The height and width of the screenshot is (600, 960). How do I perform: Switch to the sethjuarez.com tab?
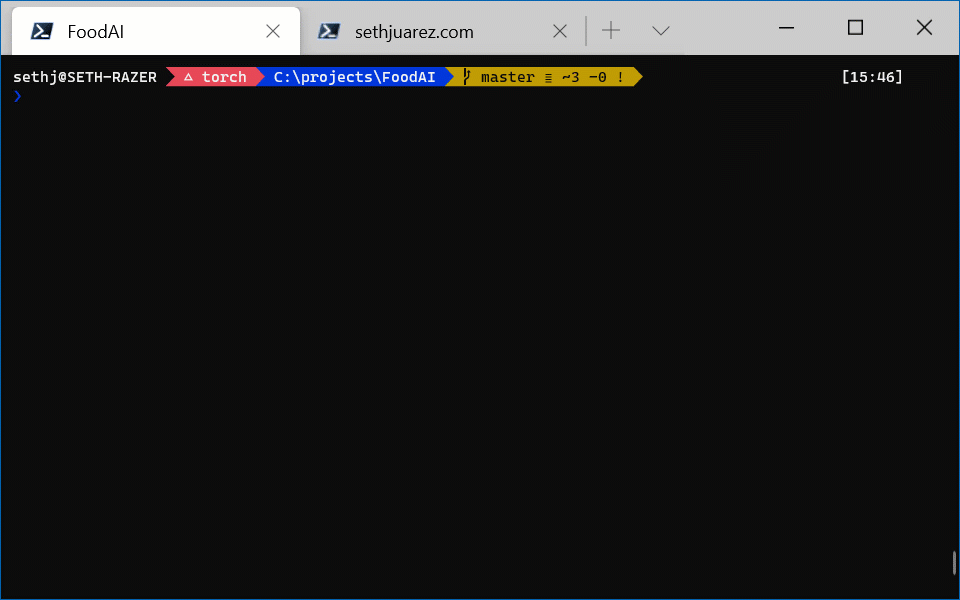[414, 32]
